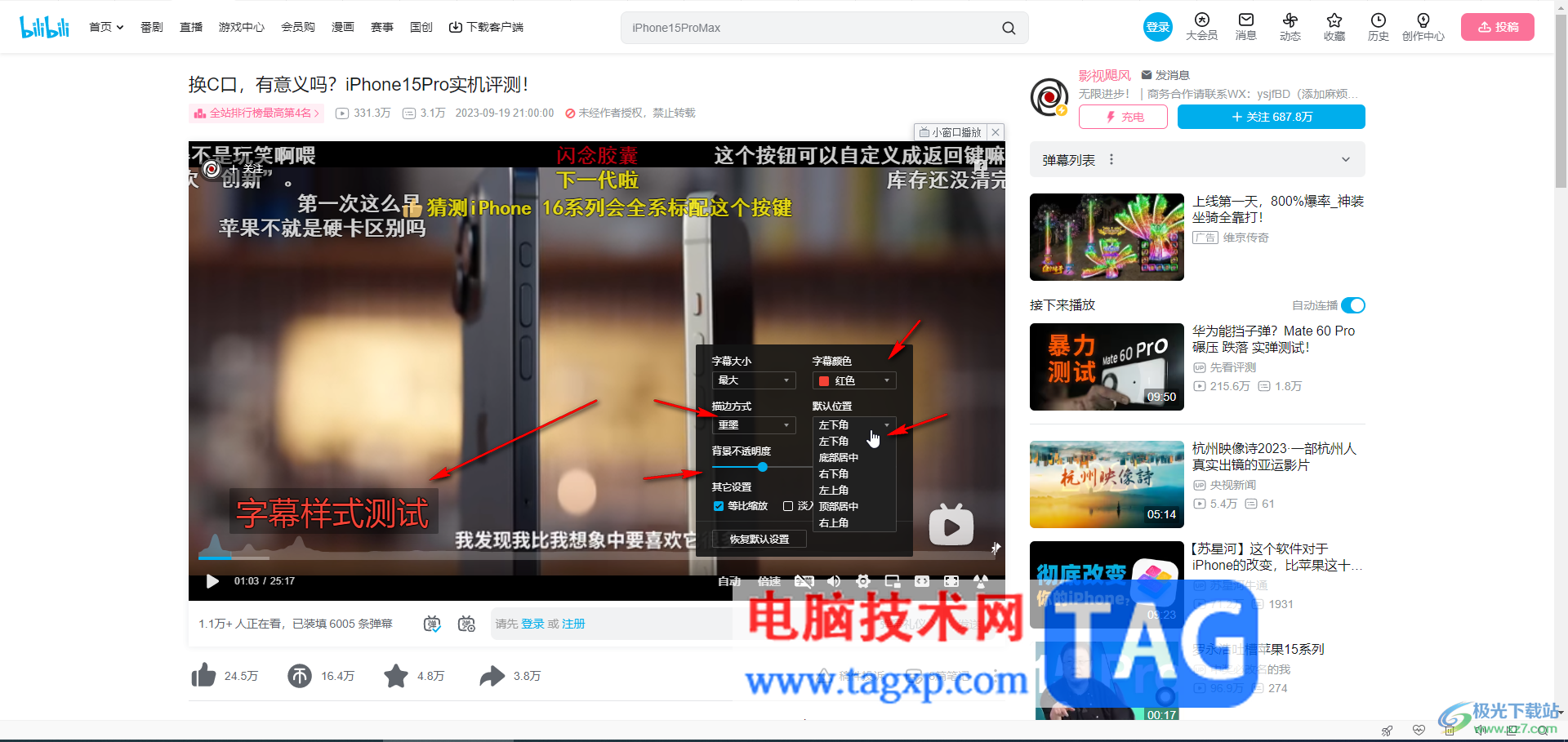Expand the 弹幕列表 chevron
This screenshot has width=1568, height=742.
coord(1346,160)
